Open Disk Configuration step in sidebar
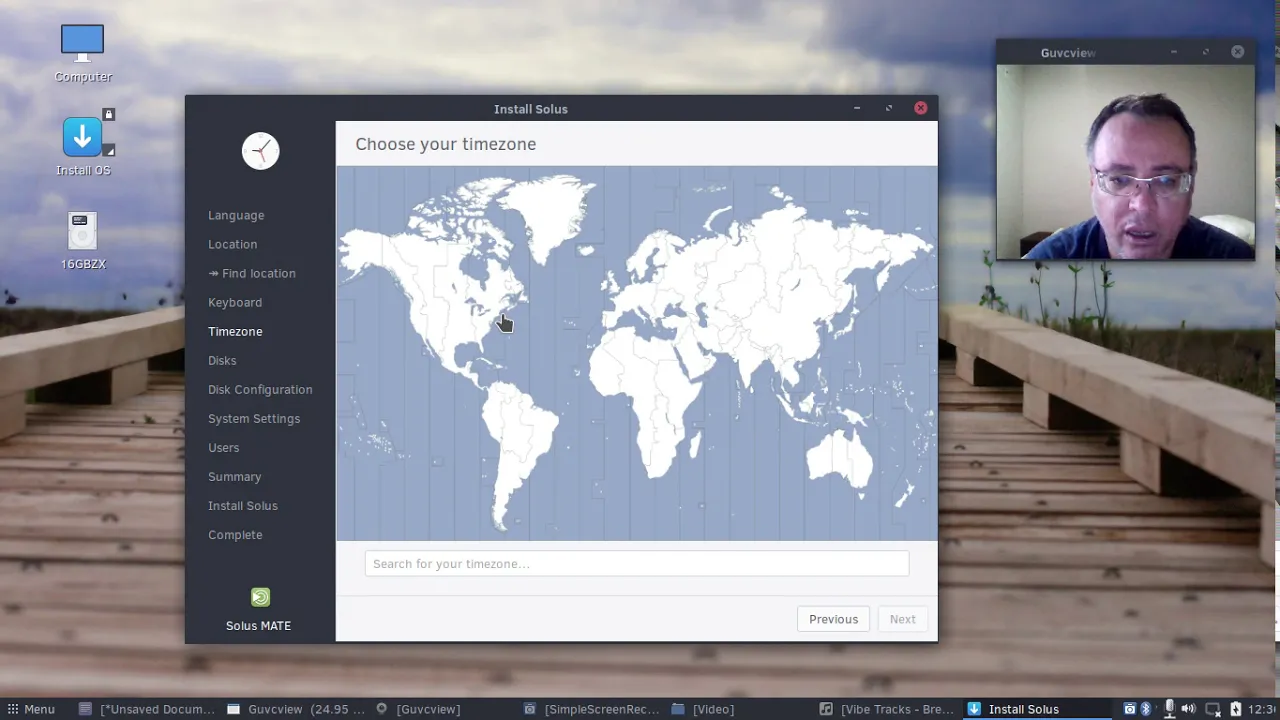Image resolution: width=1280 pixels, height=720 pixels. 260,389
